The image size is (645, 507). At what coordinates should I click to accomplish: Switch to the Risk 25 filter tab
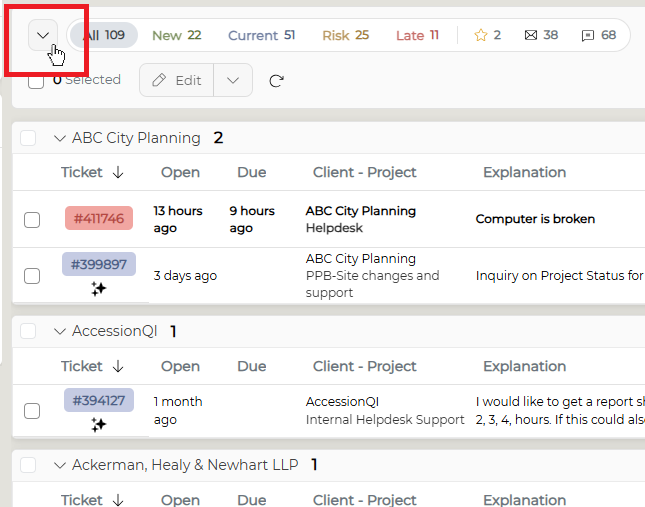click(346, 35)
